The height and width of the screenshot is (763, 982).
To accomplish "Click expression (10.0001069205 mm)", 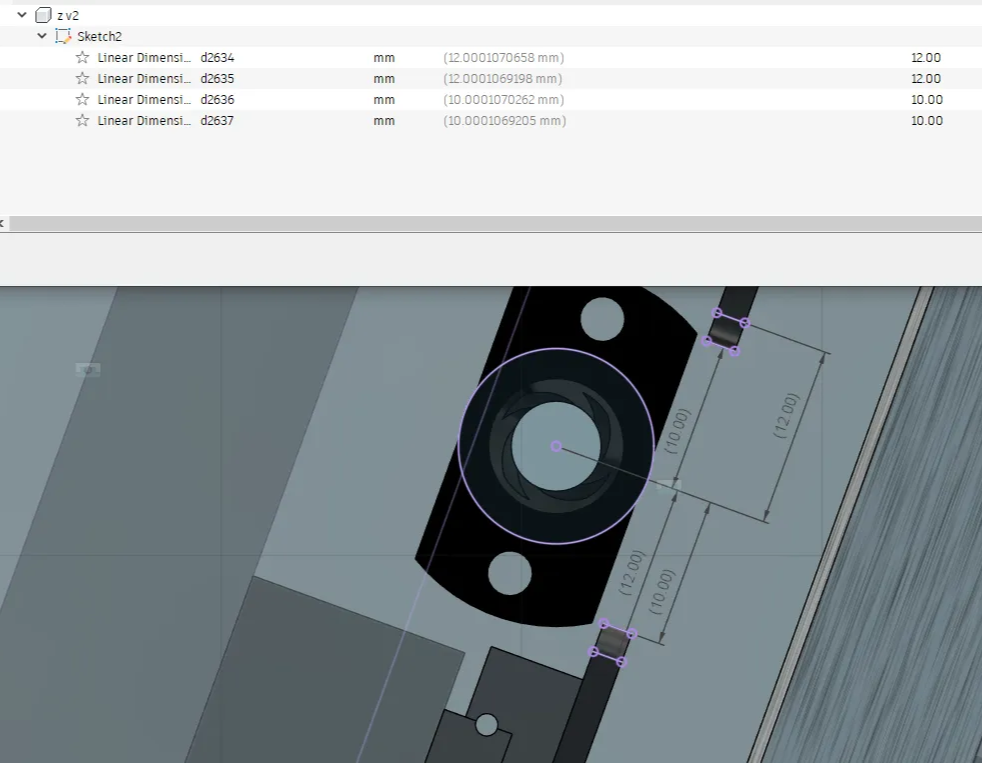I will tap(505, 120).
